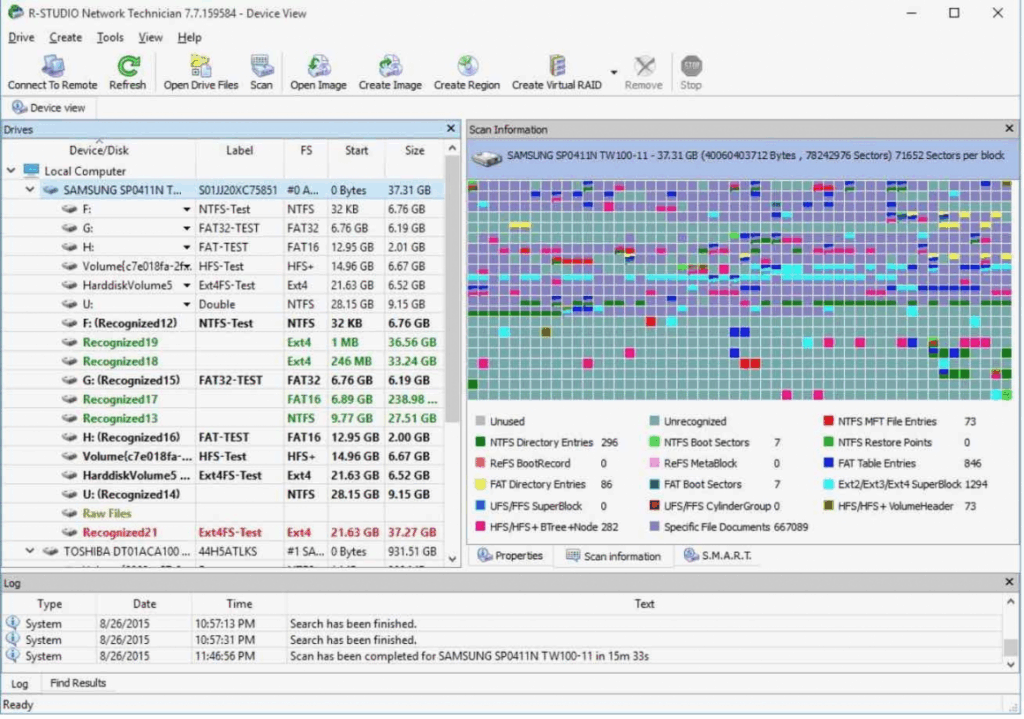The width and height of the screenshot is (1024, 719).
Task: Select the Recognized13 NTFS partition row
Action: [223, 419]
